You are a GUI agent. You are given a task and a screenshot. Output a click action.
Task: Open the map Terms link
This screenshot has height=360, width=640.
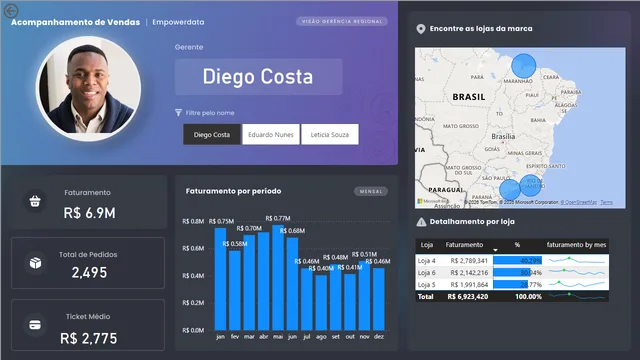coord(606,202)
